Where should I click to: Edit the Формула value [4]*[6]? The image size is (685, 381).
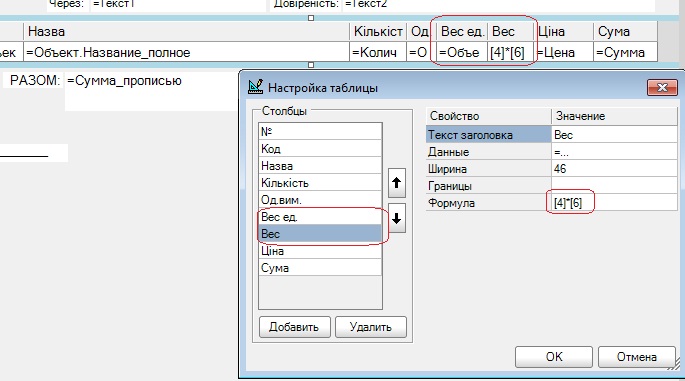614,203
